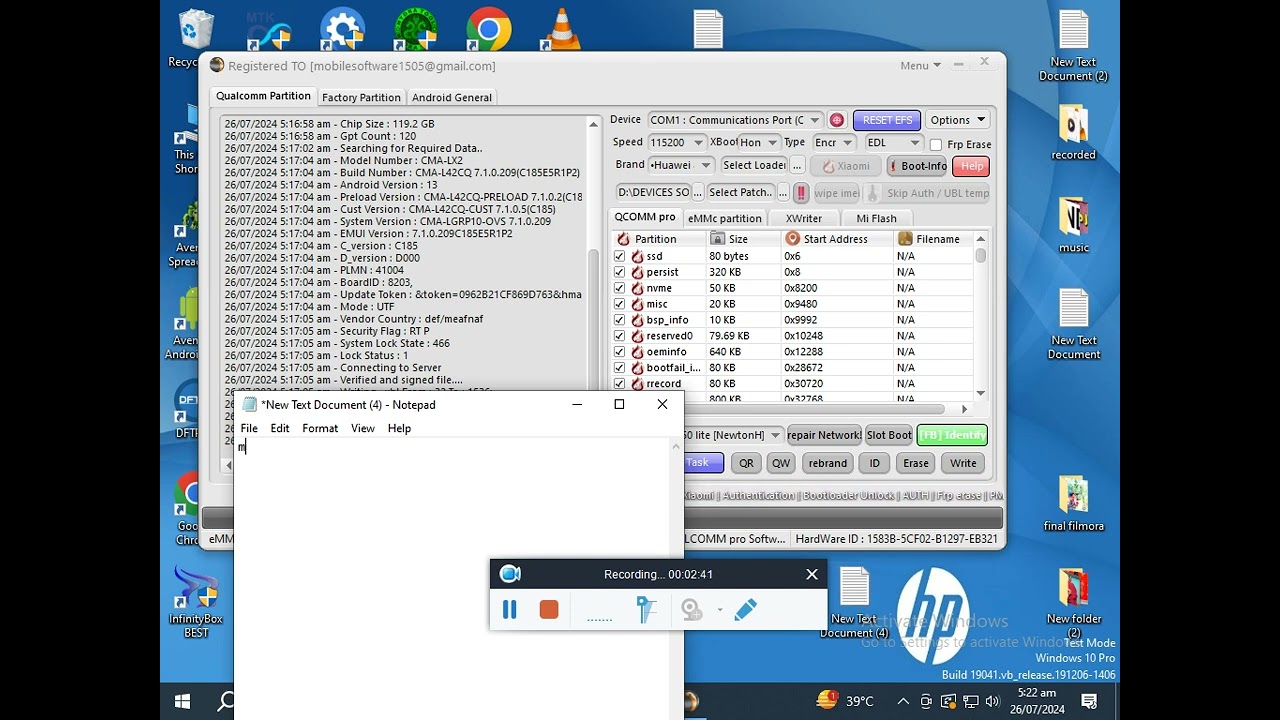
Task: Open the InfinityBox BEST desktop shortcut
Action: pos(197,602)
